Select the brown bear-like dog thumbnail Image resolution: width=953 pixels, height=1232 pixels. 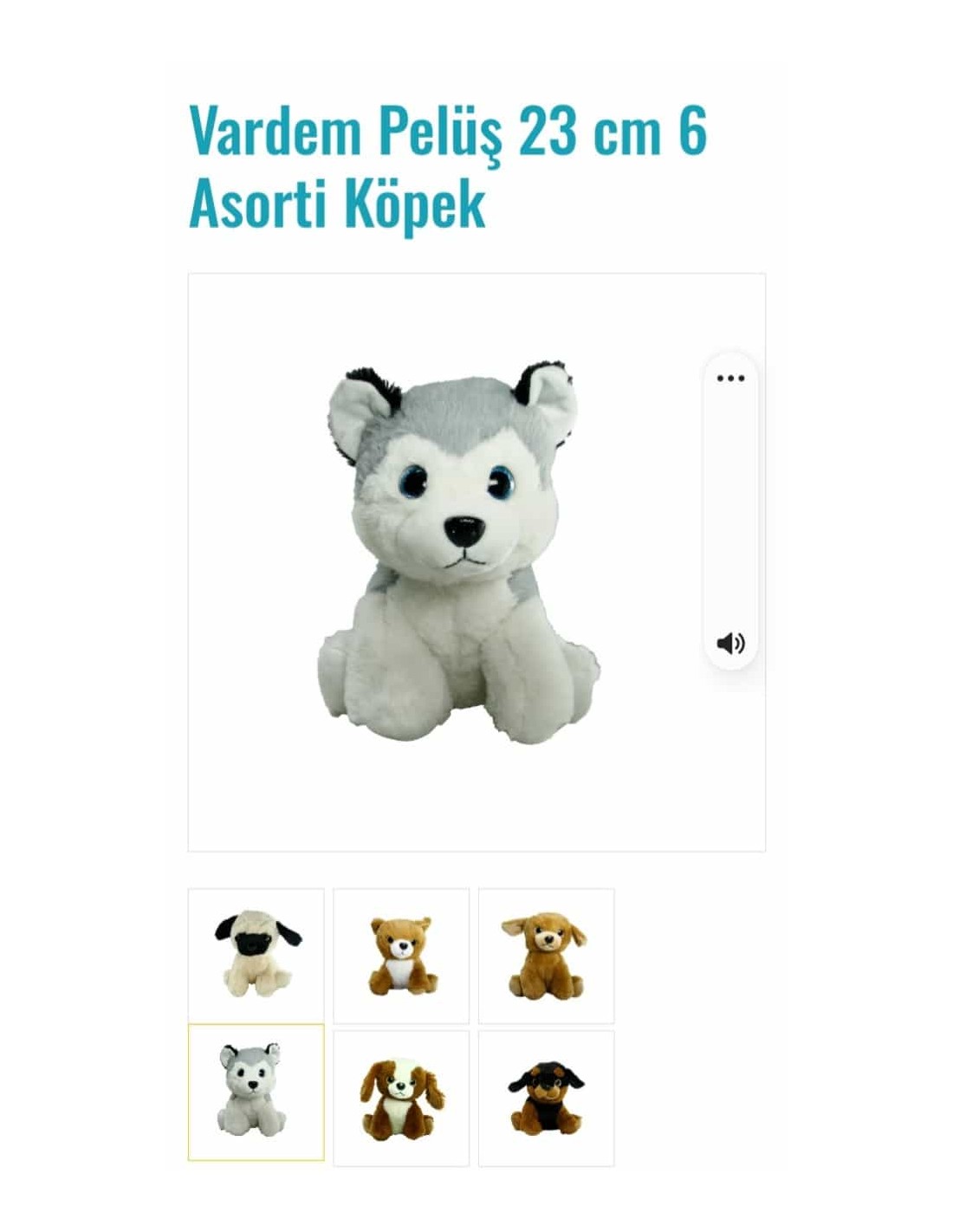click(401, 956)
